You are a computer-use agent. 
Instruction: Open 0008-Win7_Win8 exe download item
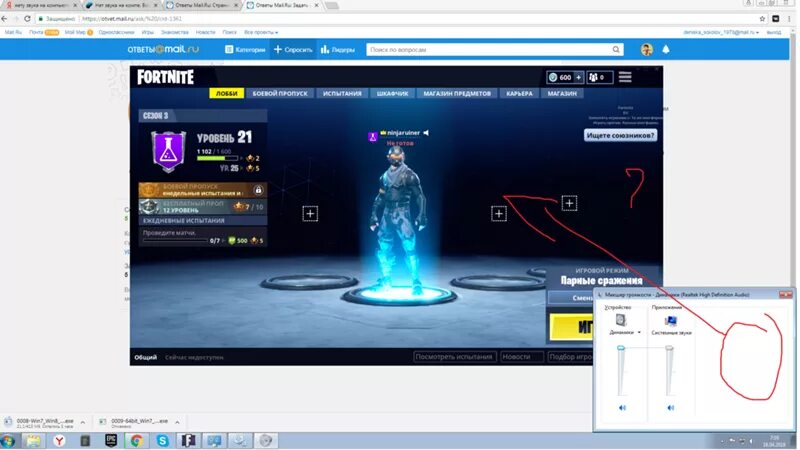[x=40, y=423]
